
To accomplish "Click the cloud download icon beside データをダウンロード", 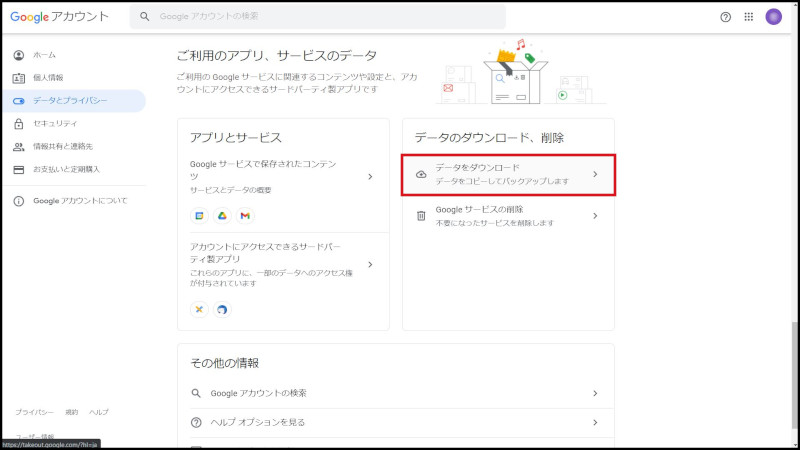I will click(x=421, y=174).
